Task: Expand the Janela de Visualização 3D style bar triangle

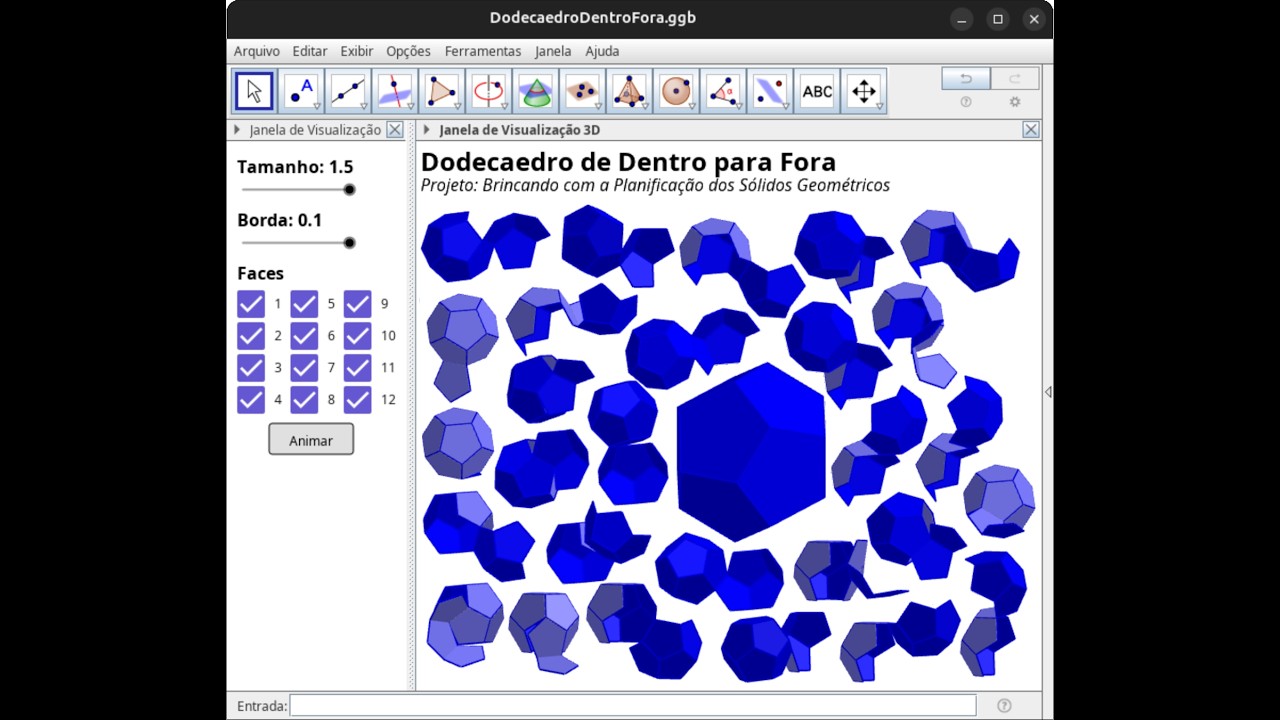Action: pyautogui.click(x=426, y=130)
